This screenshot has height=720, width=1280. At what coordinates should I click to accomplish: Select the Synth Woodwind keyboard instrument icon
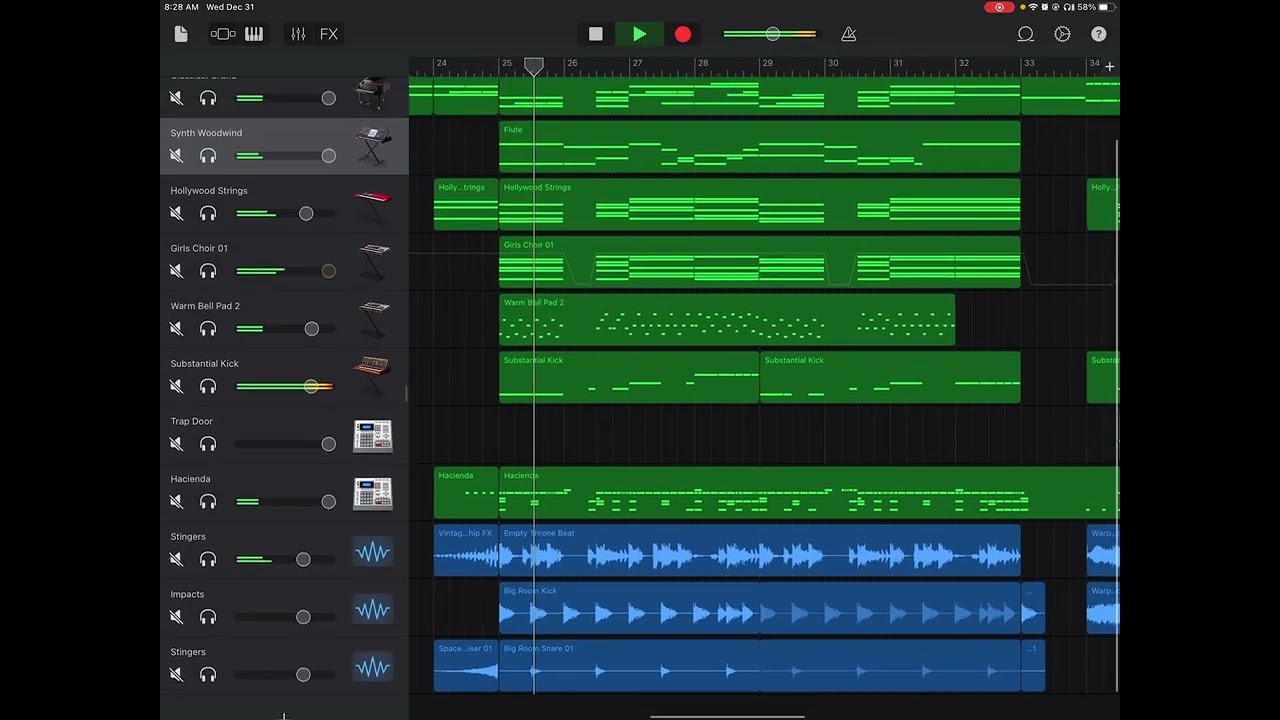click(373, 147)
